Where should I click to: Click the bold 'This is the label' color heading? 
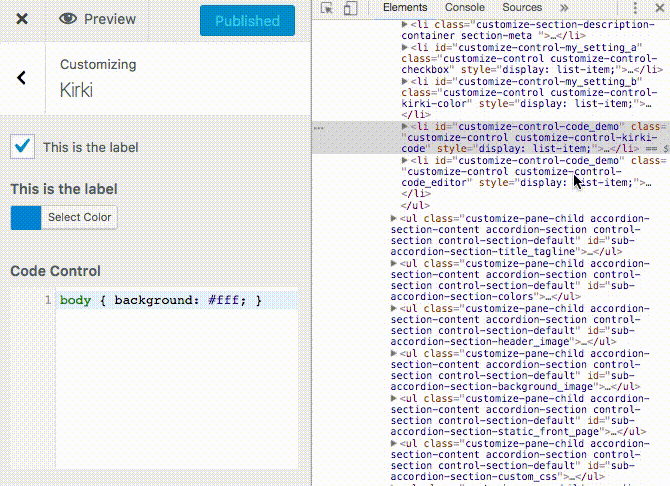[x=64, y=189]
